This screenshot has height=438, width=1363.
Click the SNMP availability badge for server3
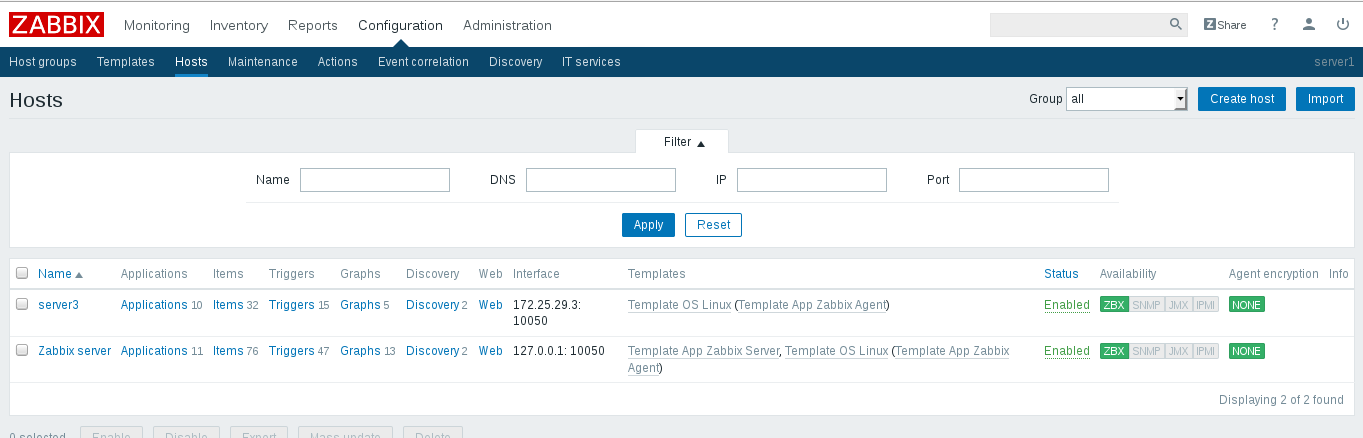[x=1145, y=305]
